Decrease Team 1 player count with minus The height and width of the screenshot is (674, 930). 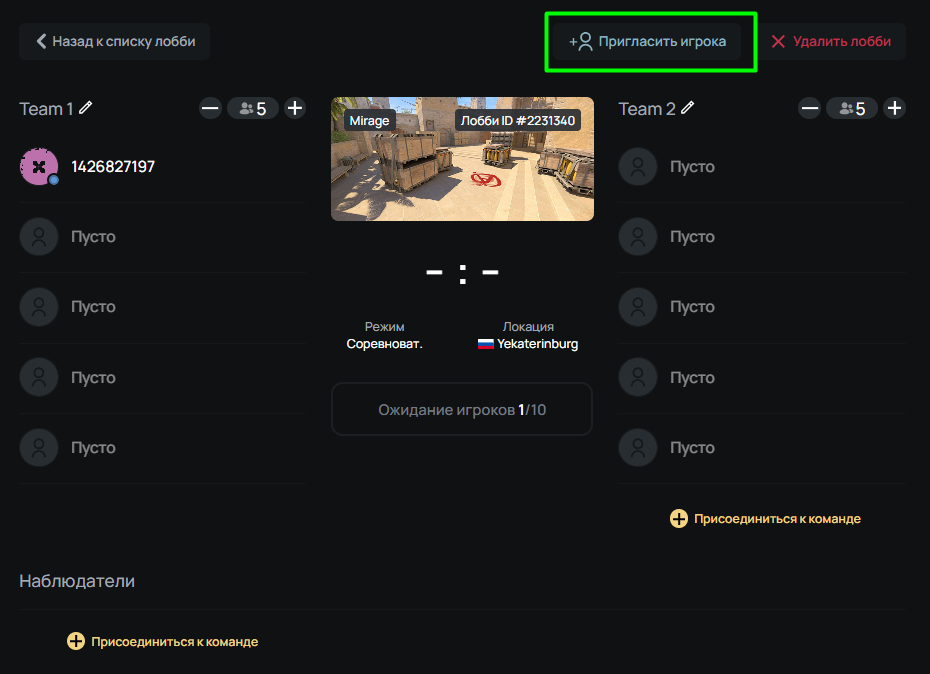[210, 109]
